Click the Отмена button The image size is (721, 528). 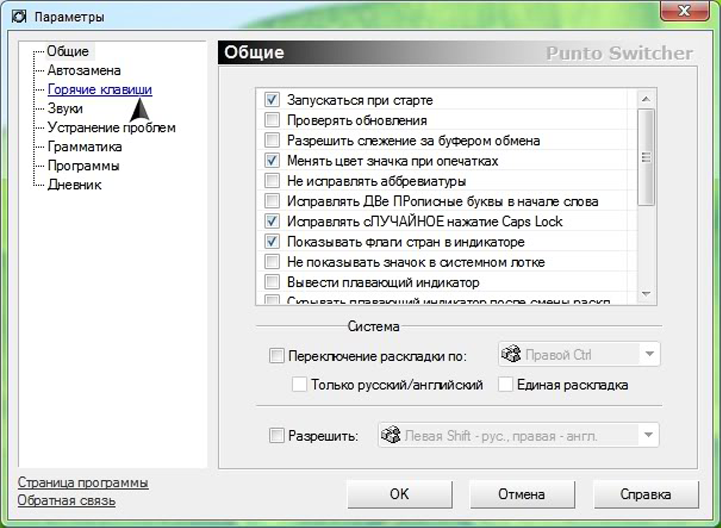(522, 494)
